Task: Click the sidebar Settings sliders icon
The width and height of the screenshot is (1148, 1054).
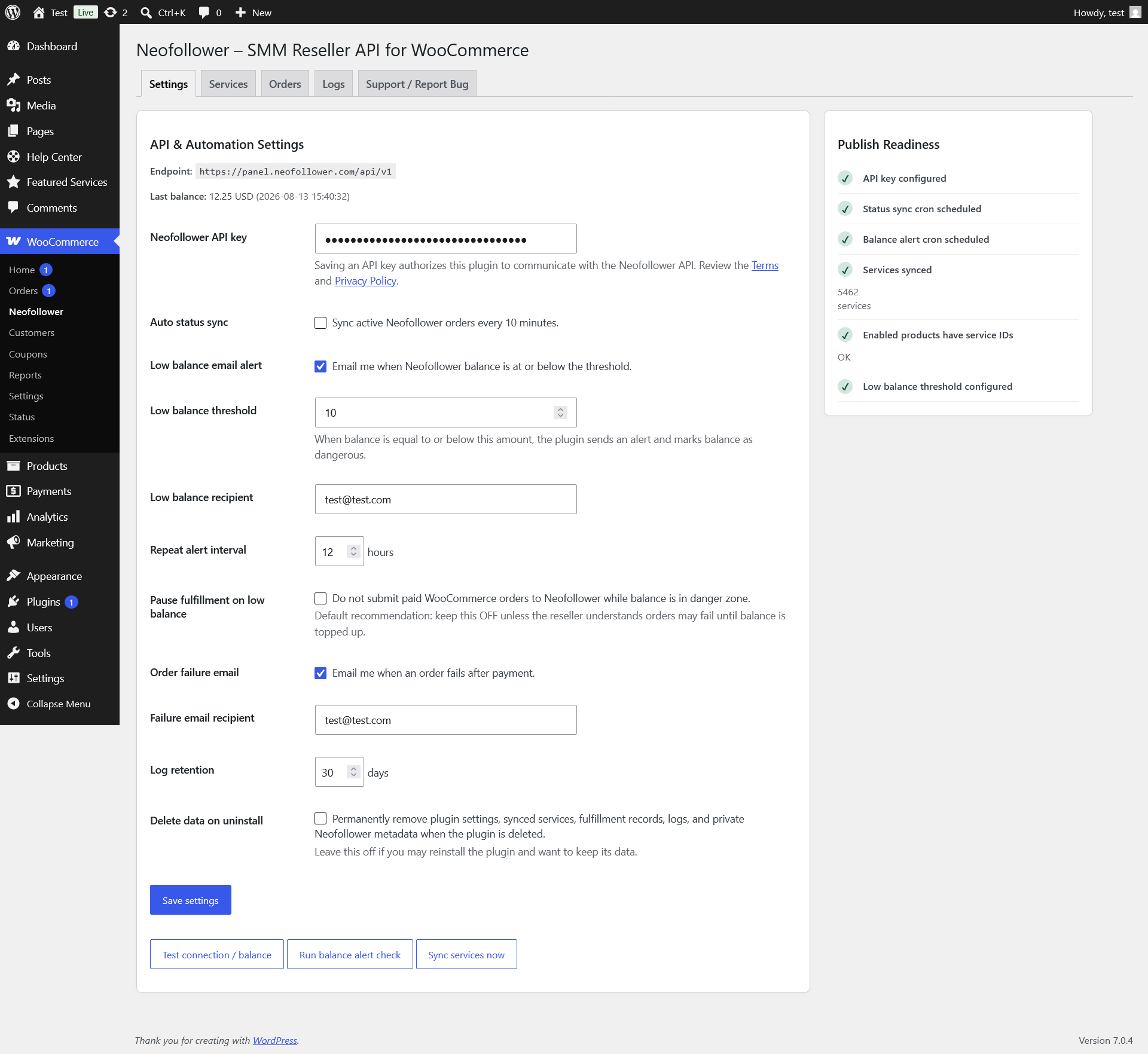Action: (13, 678)
